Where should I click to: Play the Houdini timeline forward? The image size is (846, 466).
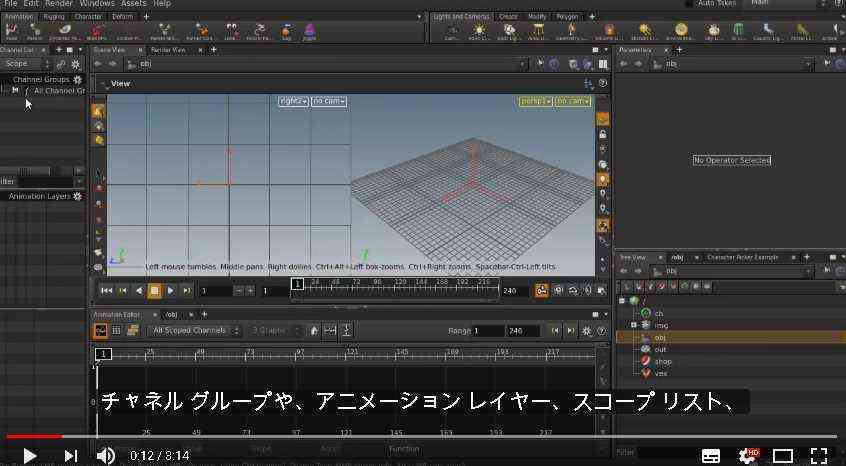[170, 291]
